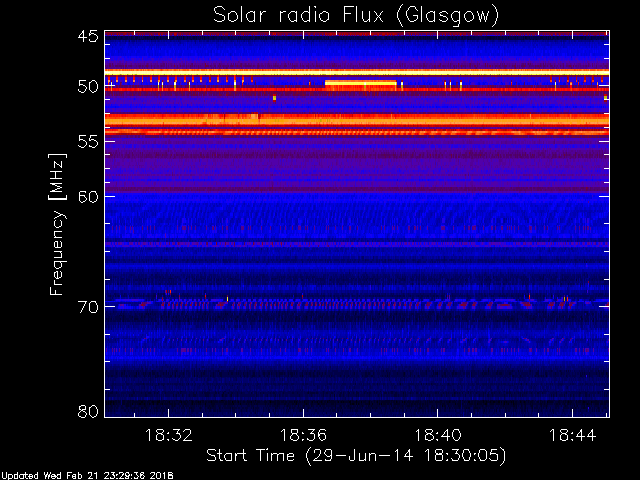Click the 60 frequency tick label
Screen dimensions: 640x480
(x=88, y=197)
